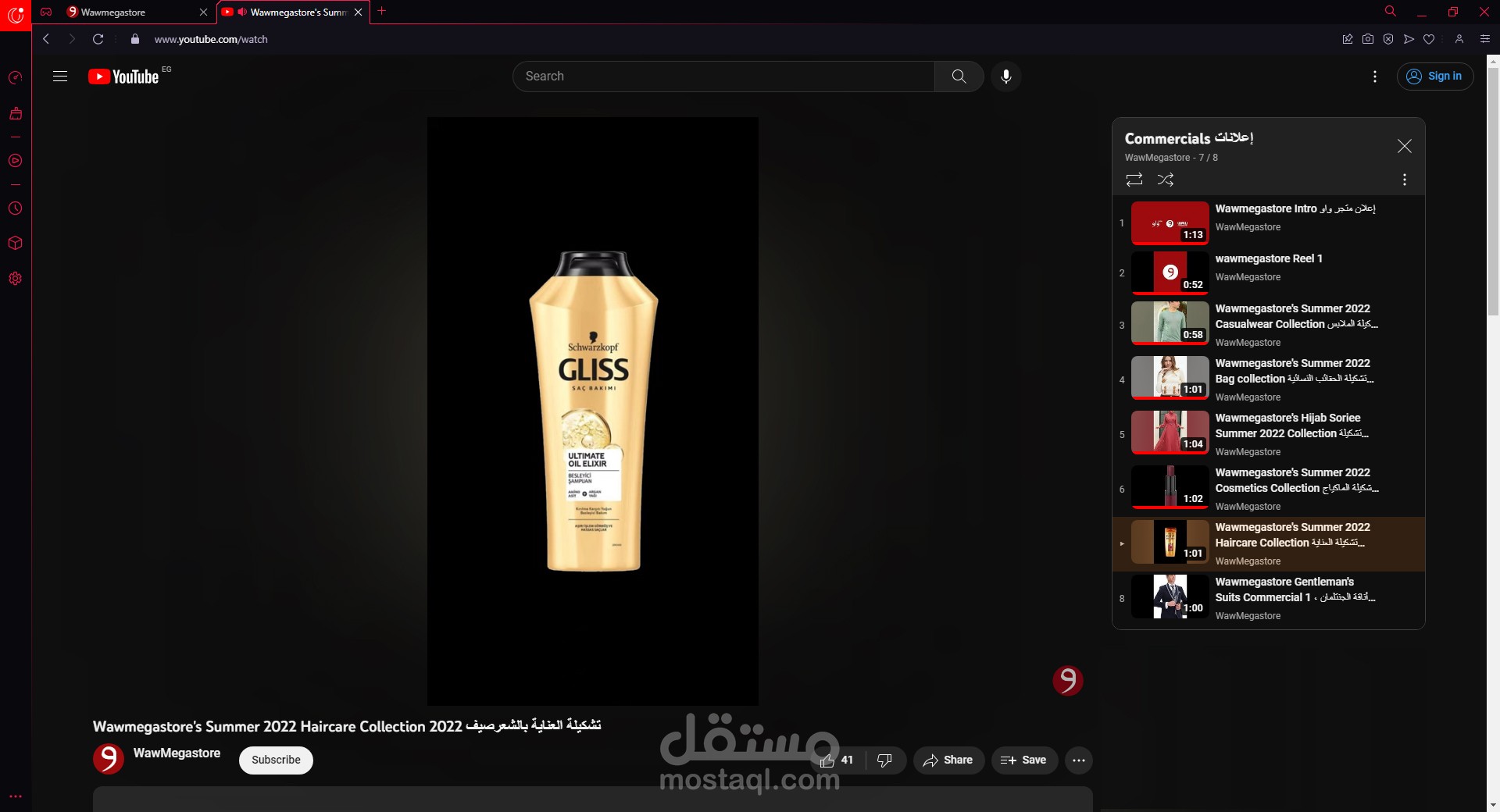Click the Gliss shampoo video player
This screenshot has width=1500, height=812.
(x=593, y=411)
